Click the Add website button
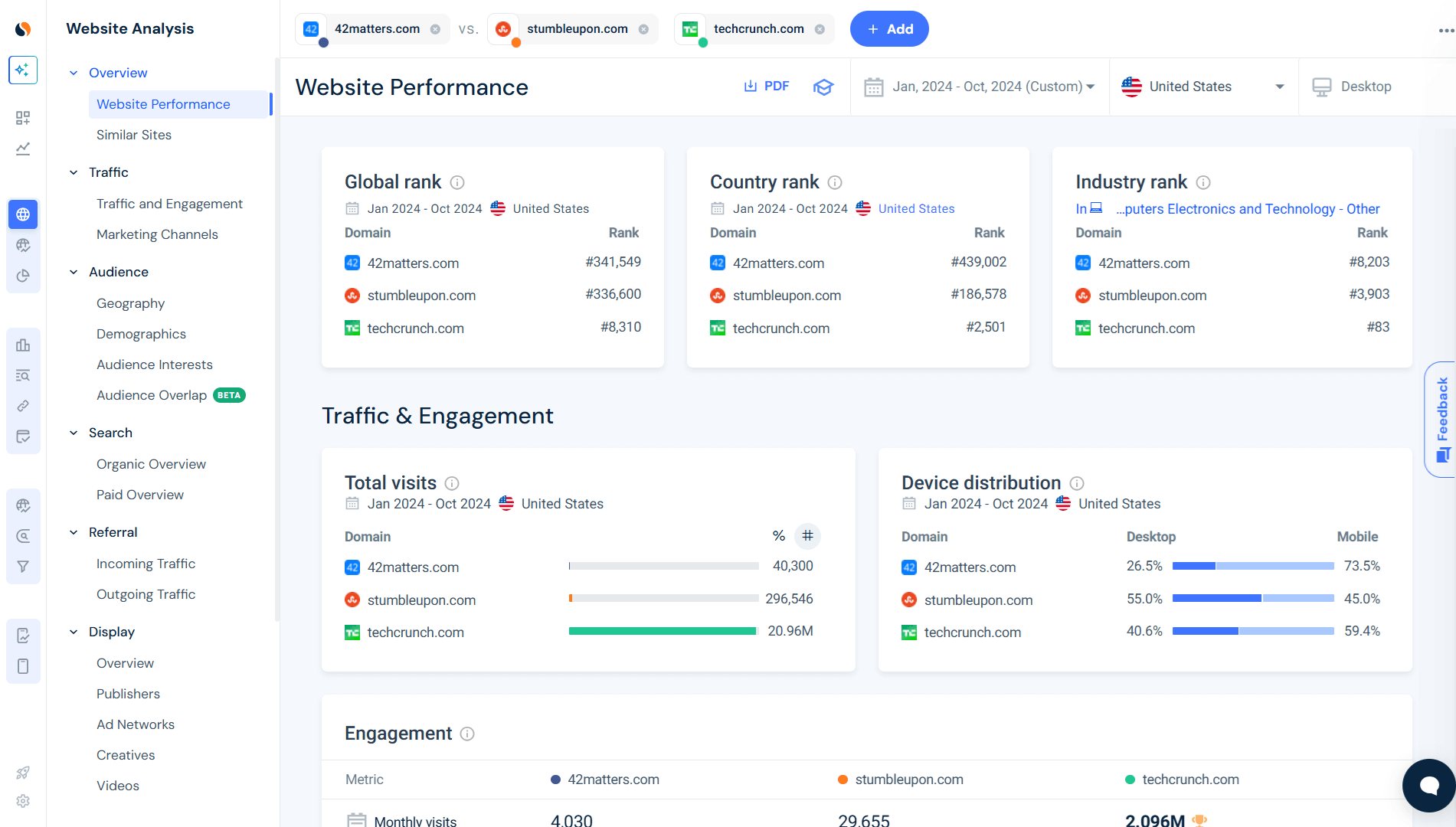The width and height of the screenshot is (1456, 827). 889,29
